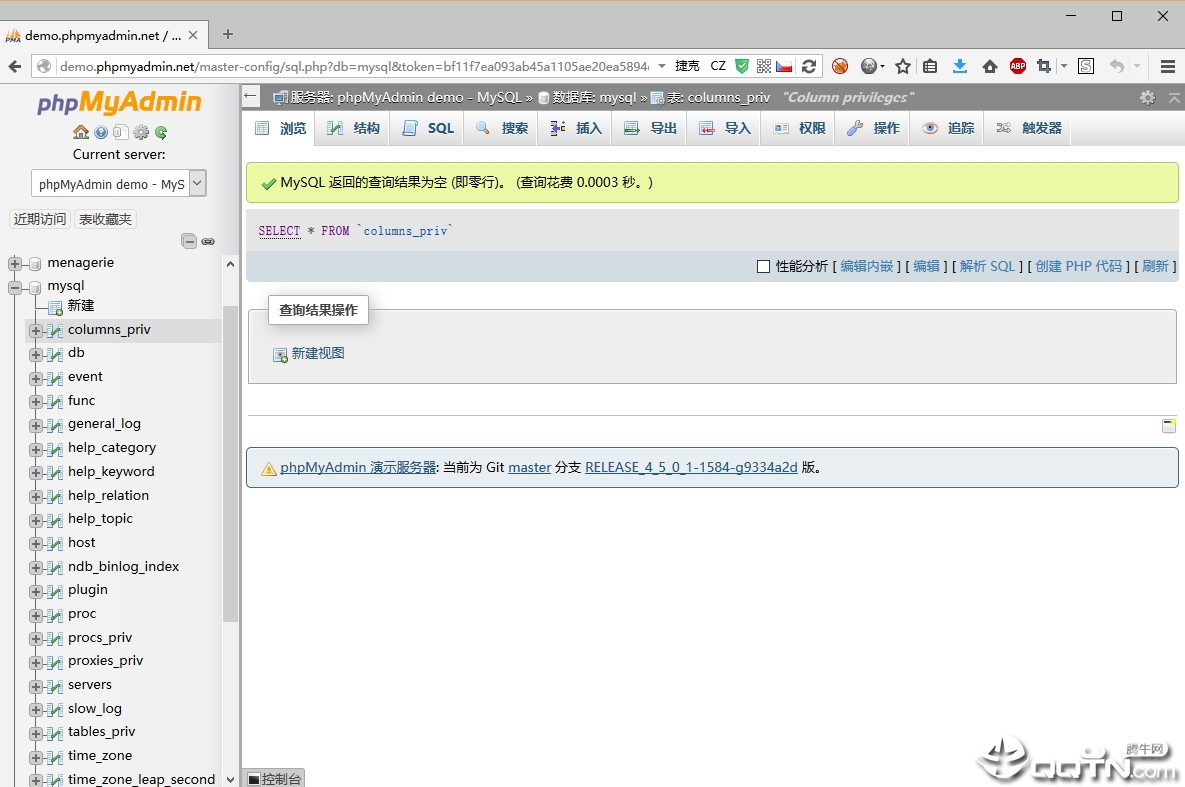Click the navigation tree vertical scrollbar
Viewport: 1185px width, 787px height.
pyautogui.click(x=230, y=460)
